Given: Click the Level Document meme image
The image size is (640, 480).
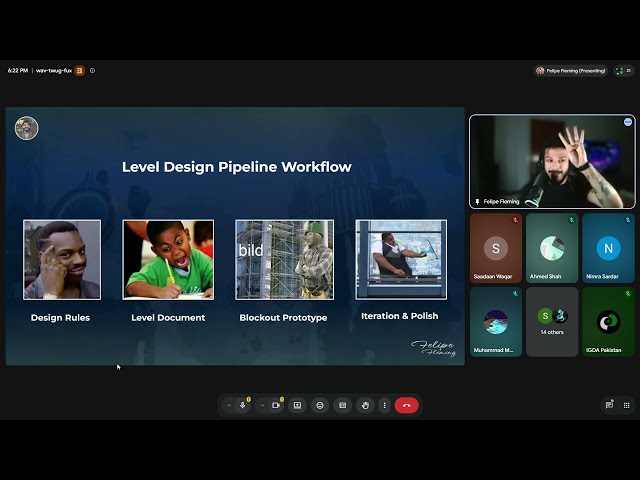Looking at the screenshot, I should [168, 260].
